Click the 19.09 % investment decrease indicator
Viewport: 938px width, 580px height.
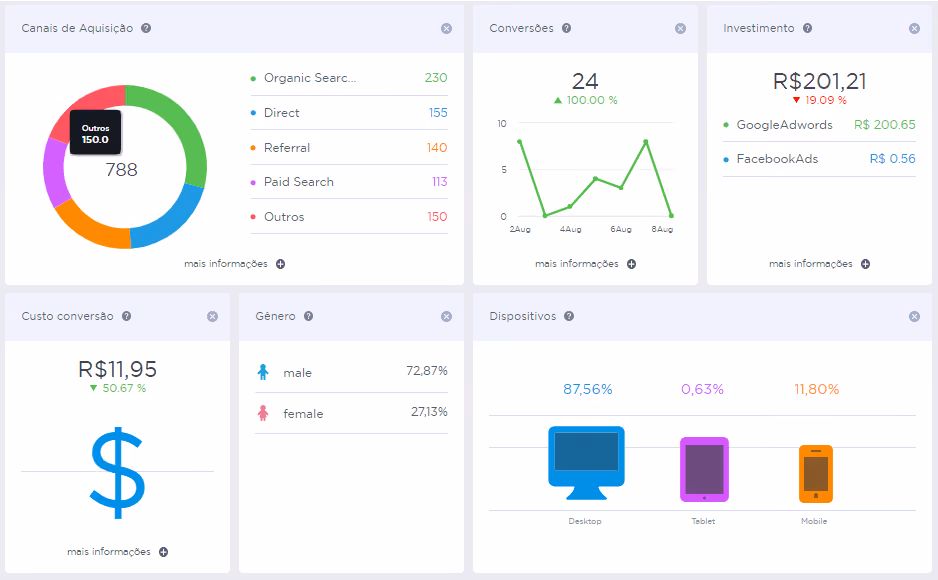(x=820, y=100)
